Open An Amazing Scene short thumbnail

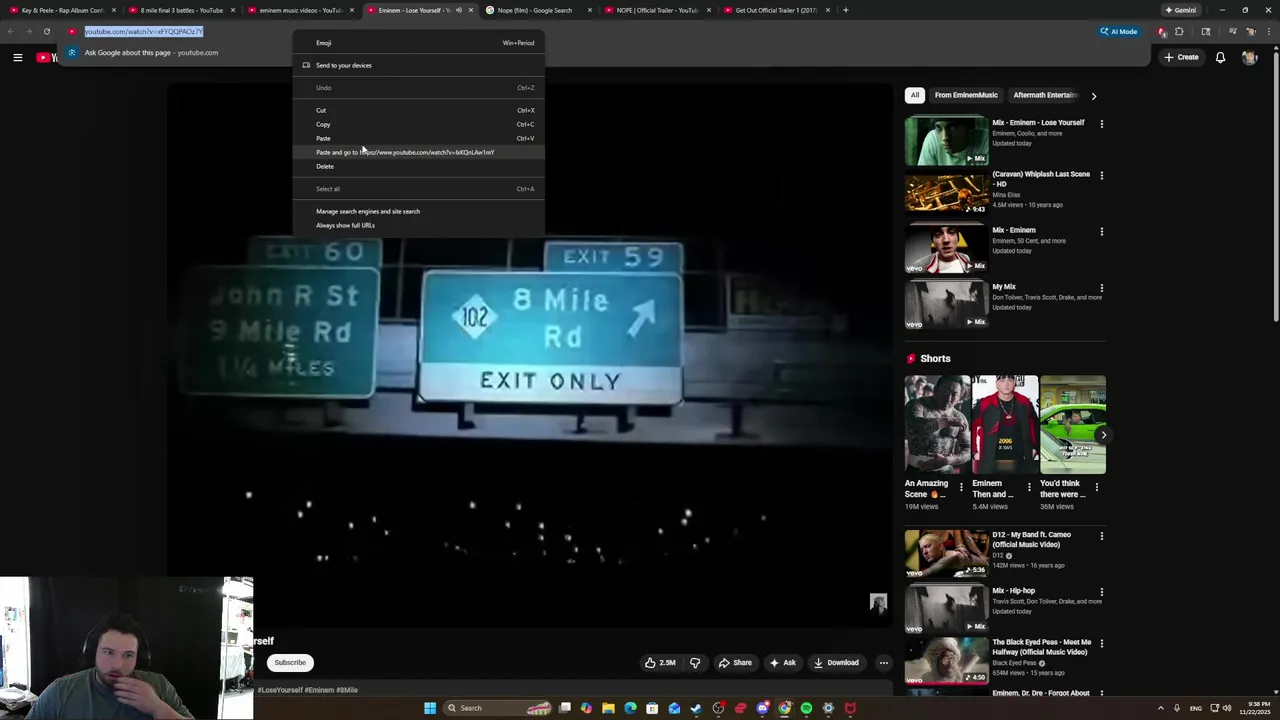(937, 424)
